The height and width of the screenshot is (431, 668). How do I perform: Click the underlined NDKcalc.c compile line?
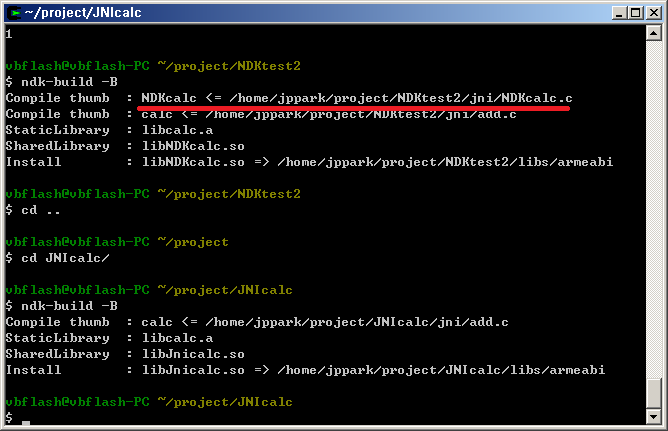pyautogui.click(x=289, y=98)
